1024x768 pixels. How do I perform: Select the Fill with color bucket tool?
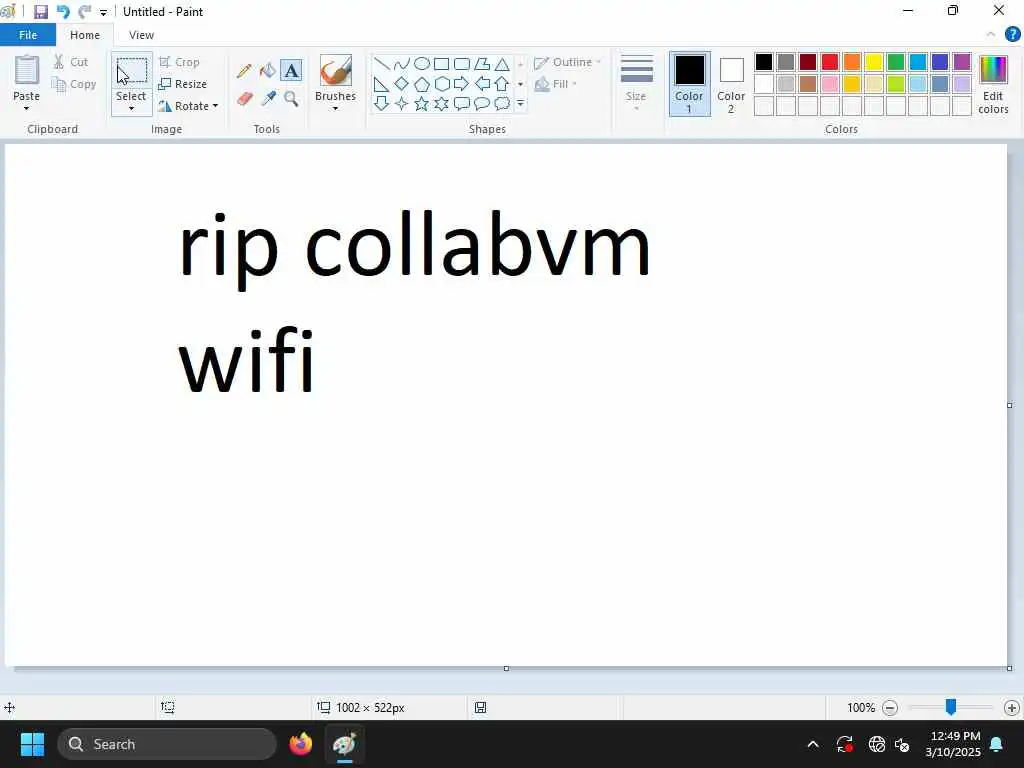tap(268, 71)
